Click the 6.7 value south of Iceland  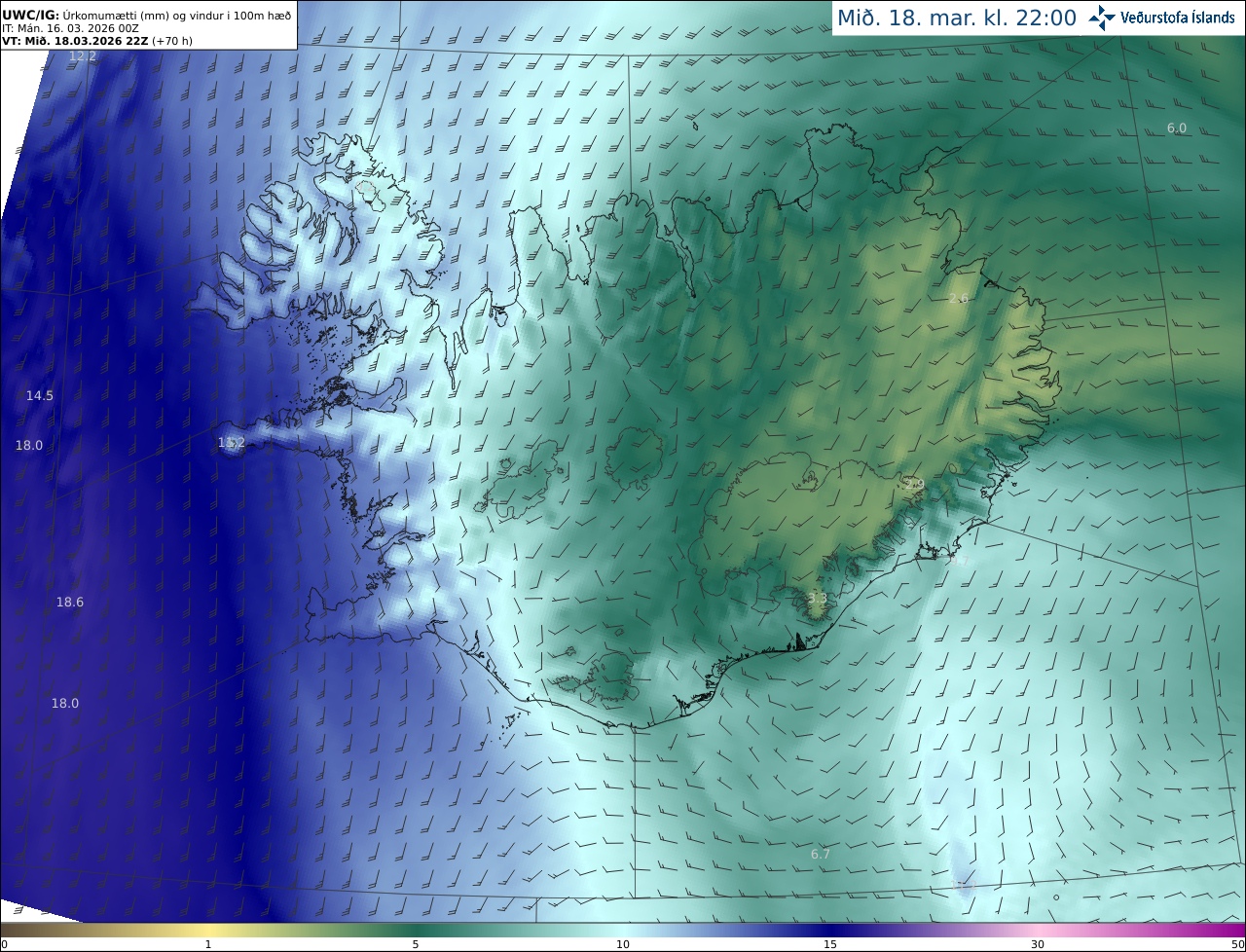821,855
